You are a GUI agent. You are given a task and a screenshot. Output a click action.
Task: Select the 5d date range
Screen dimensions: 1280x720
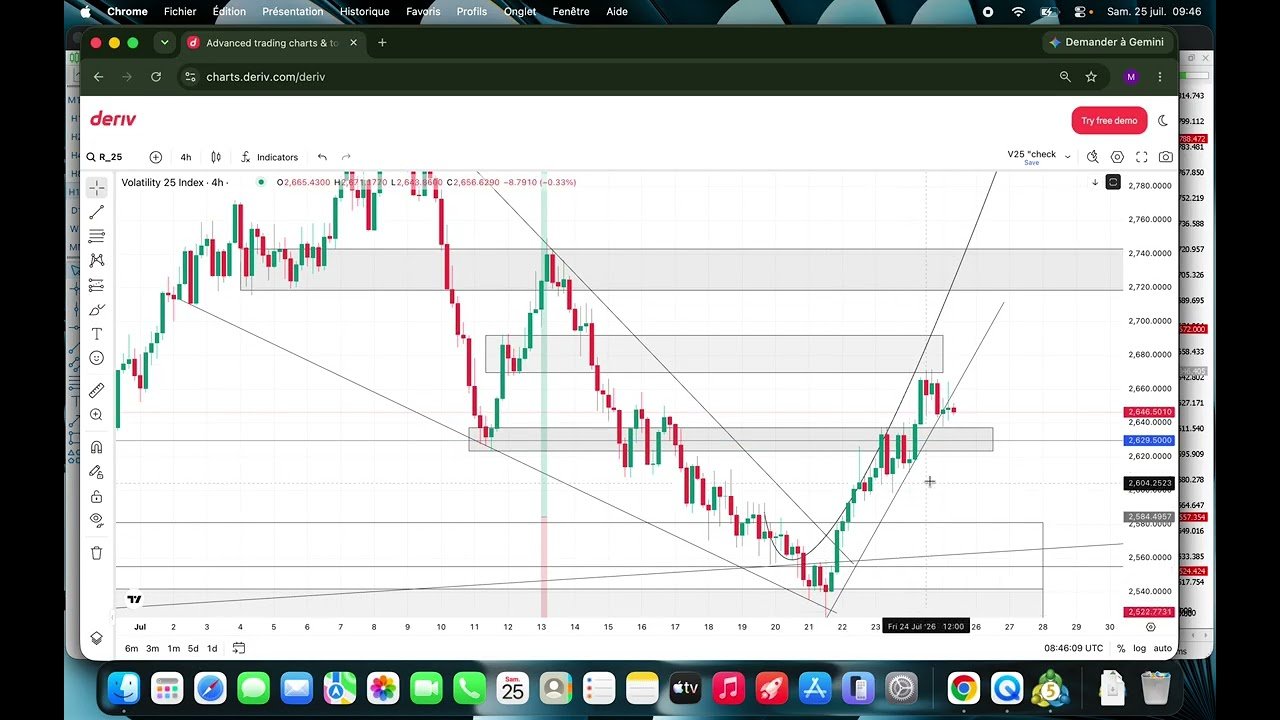(x=193, y=648)
